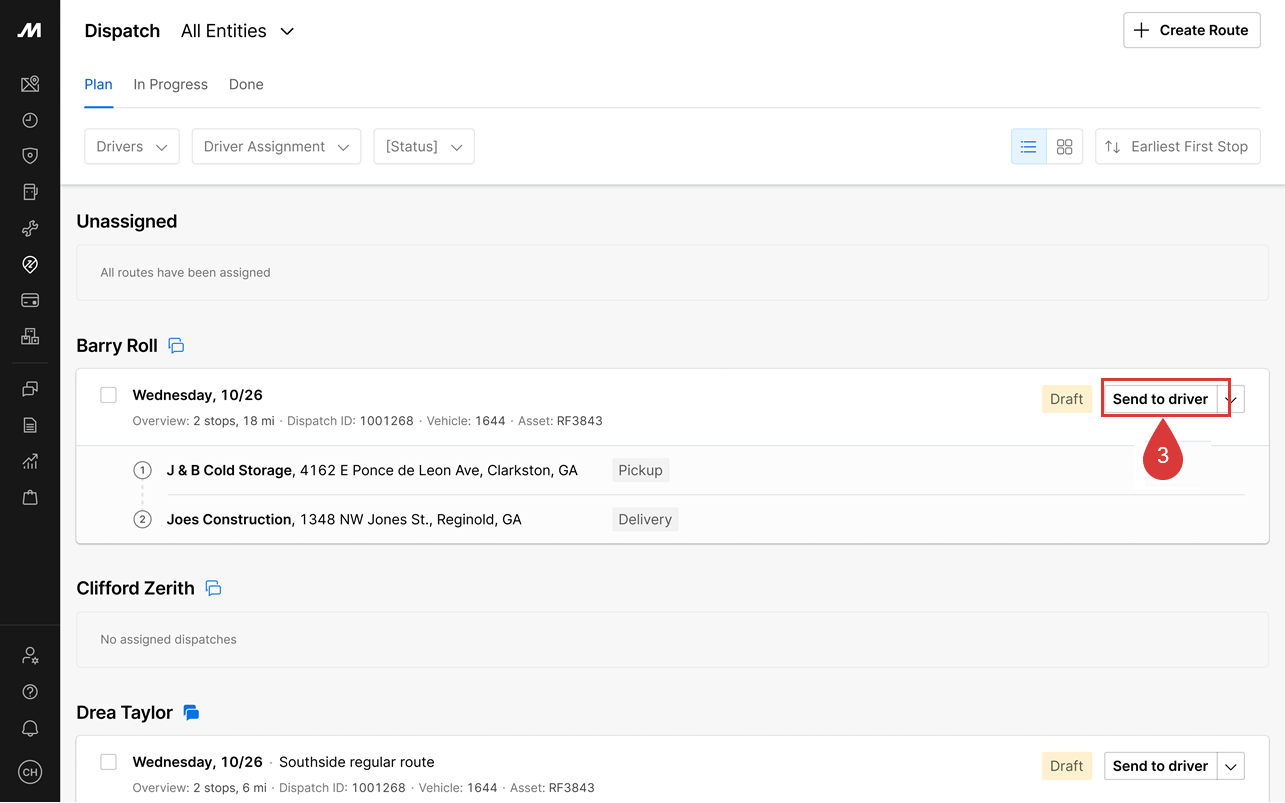1285x803 pixels.
Task: Click the Pickup tag
Action: tap(640, 470)
